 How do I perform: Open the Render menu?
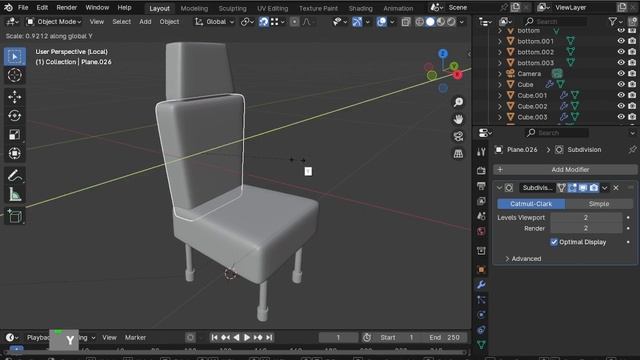pyautogui.click(x=67, y=8)
